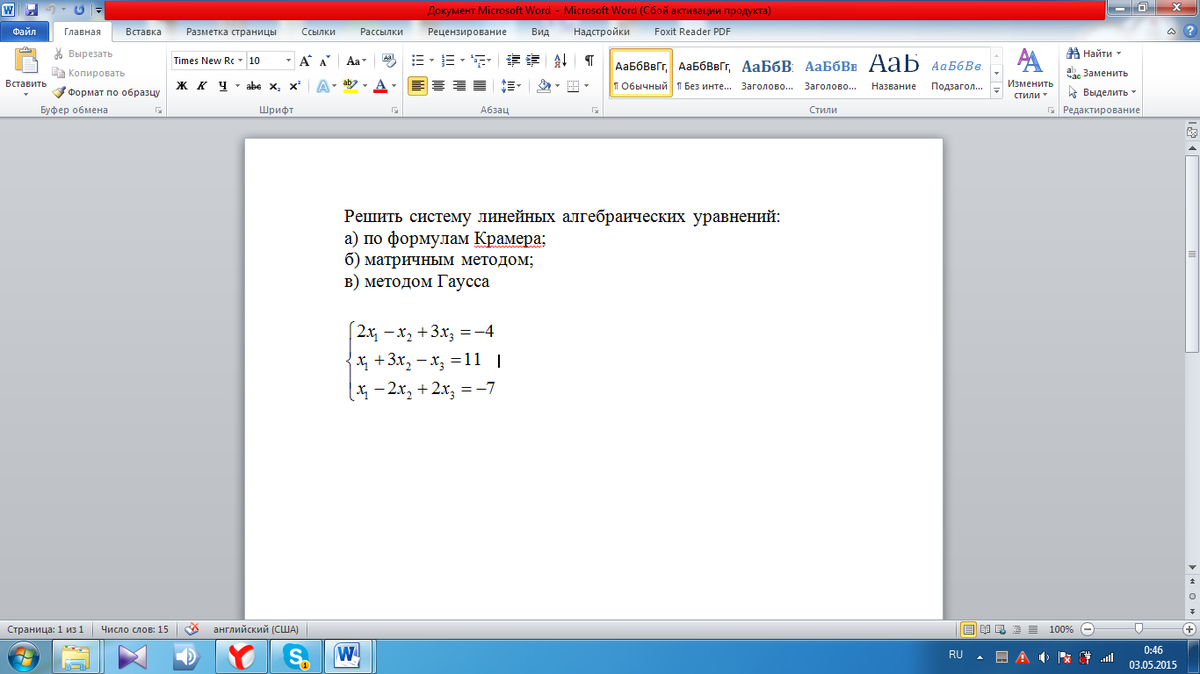
Task: Open the Рецензирование ribbon tab
Action: [466, 31]
